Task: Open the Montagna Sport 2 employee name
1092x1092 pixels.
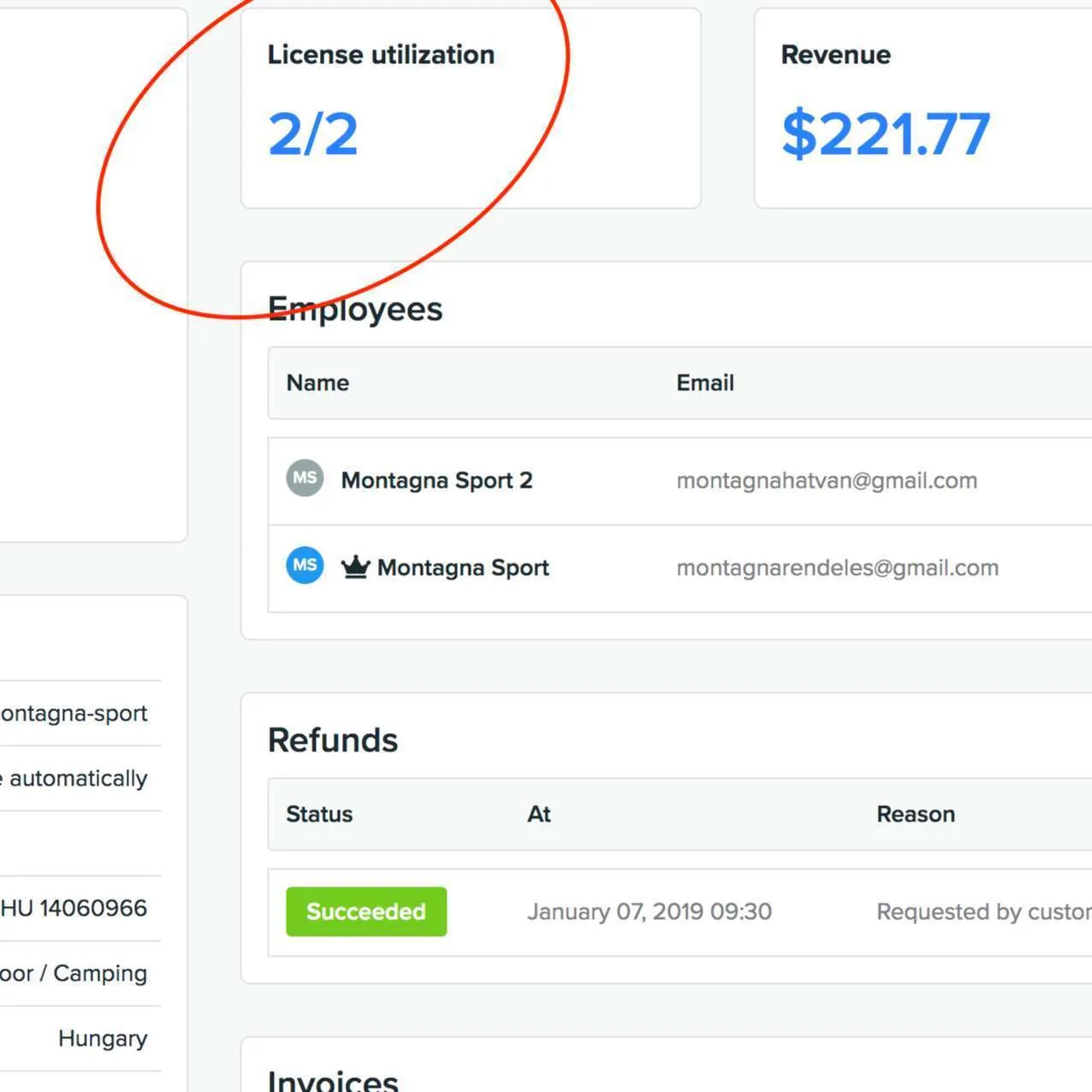Action: [x=436, y=481]
